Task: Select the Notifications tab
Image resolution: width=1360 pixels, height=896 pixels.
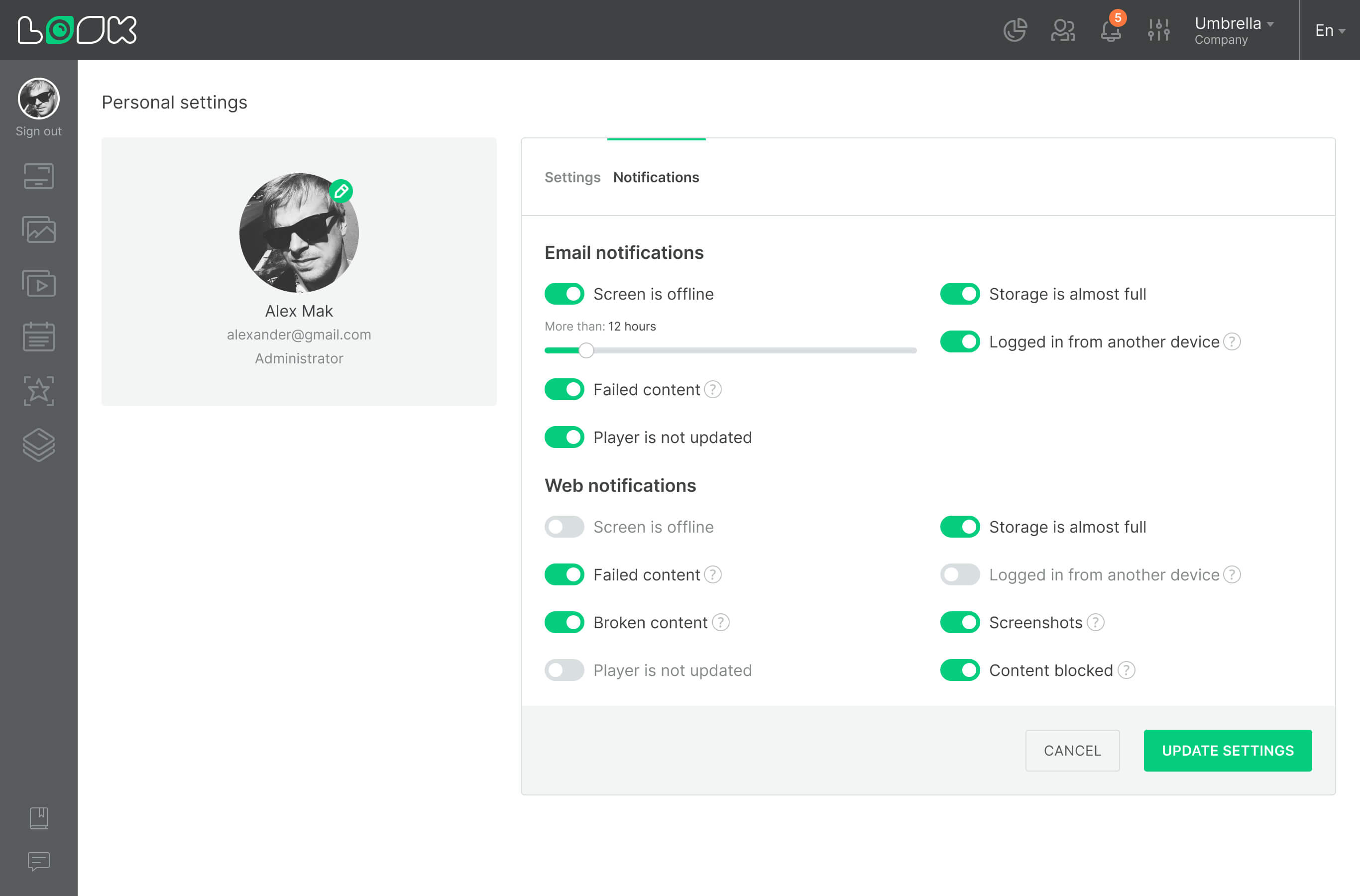Action: pyautogui.click(x=656, y=177)
